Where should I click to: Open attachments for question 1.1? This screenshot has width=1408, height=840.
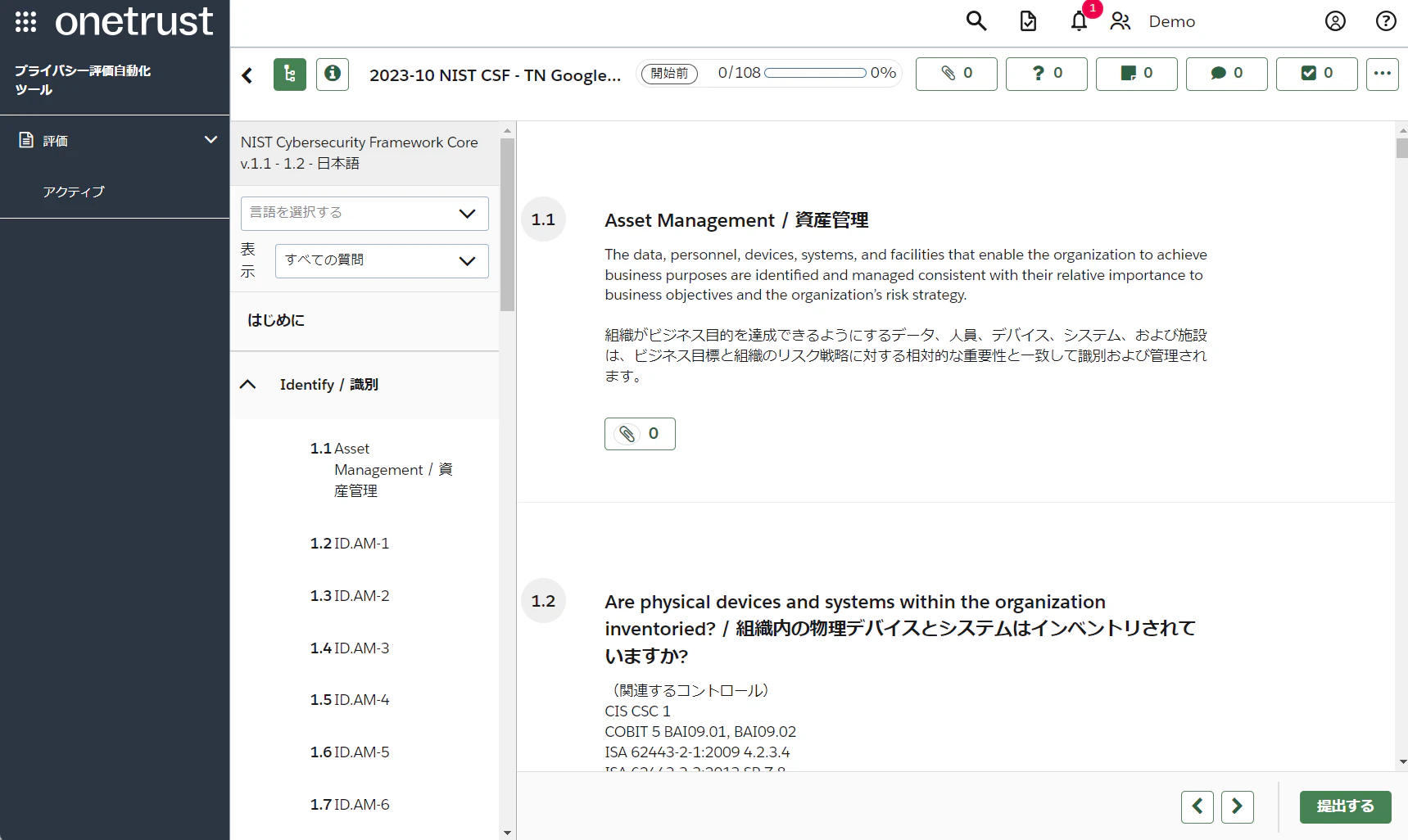point(640,434)
